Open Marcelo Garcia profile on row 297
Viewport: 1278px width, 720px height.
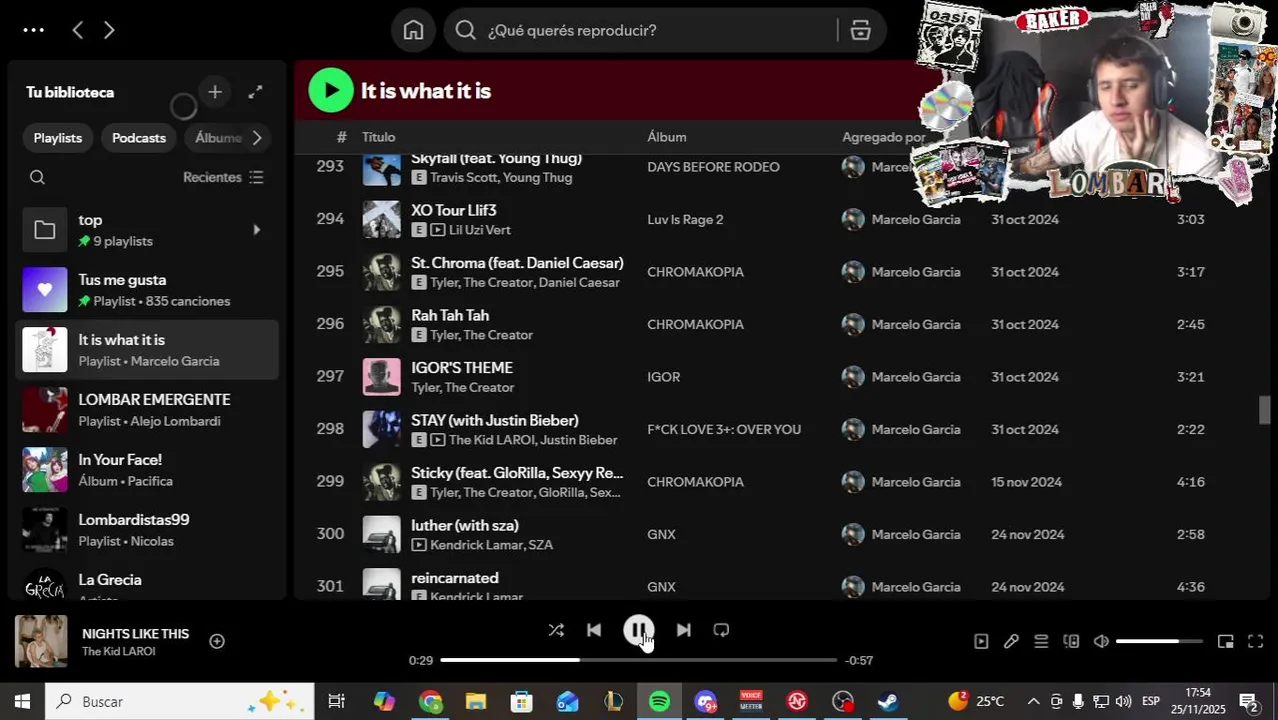[916, 377]
